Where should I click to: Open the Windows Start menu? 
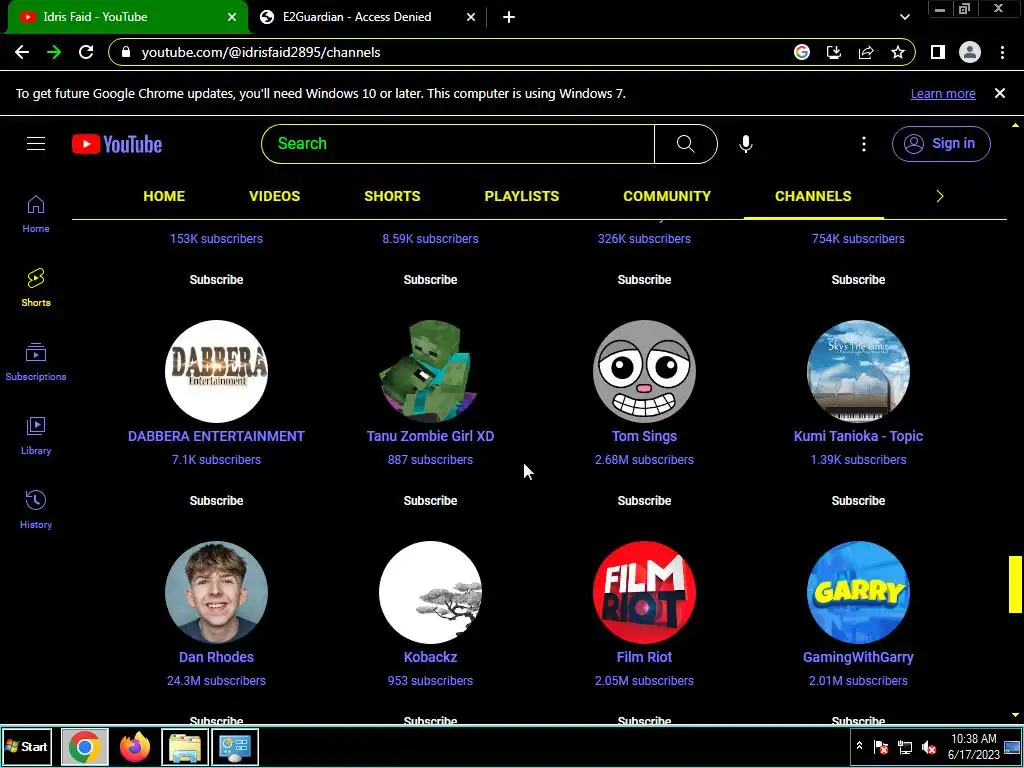click(27, 746)
